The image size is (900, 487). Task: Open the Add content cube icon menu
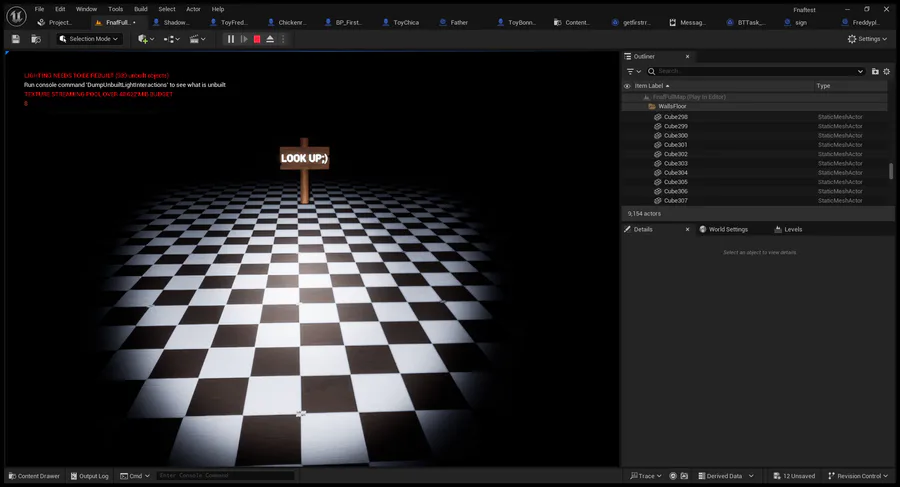click(146, 39)
